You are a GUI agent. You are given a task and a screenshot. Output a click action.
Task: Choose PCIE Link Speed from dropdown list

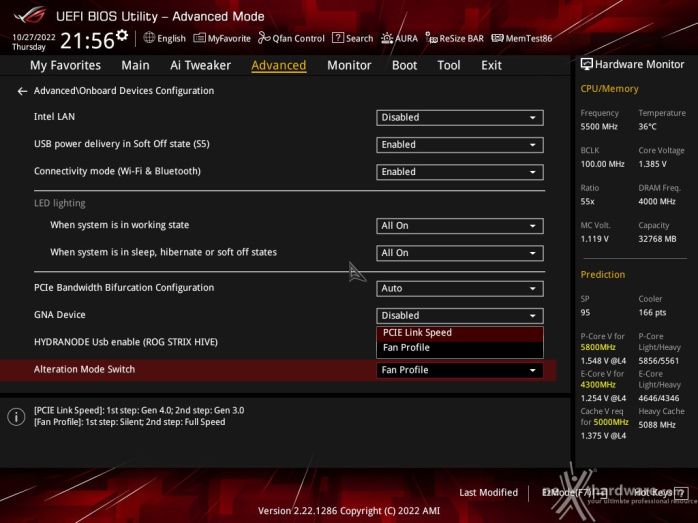click(459, 333)
